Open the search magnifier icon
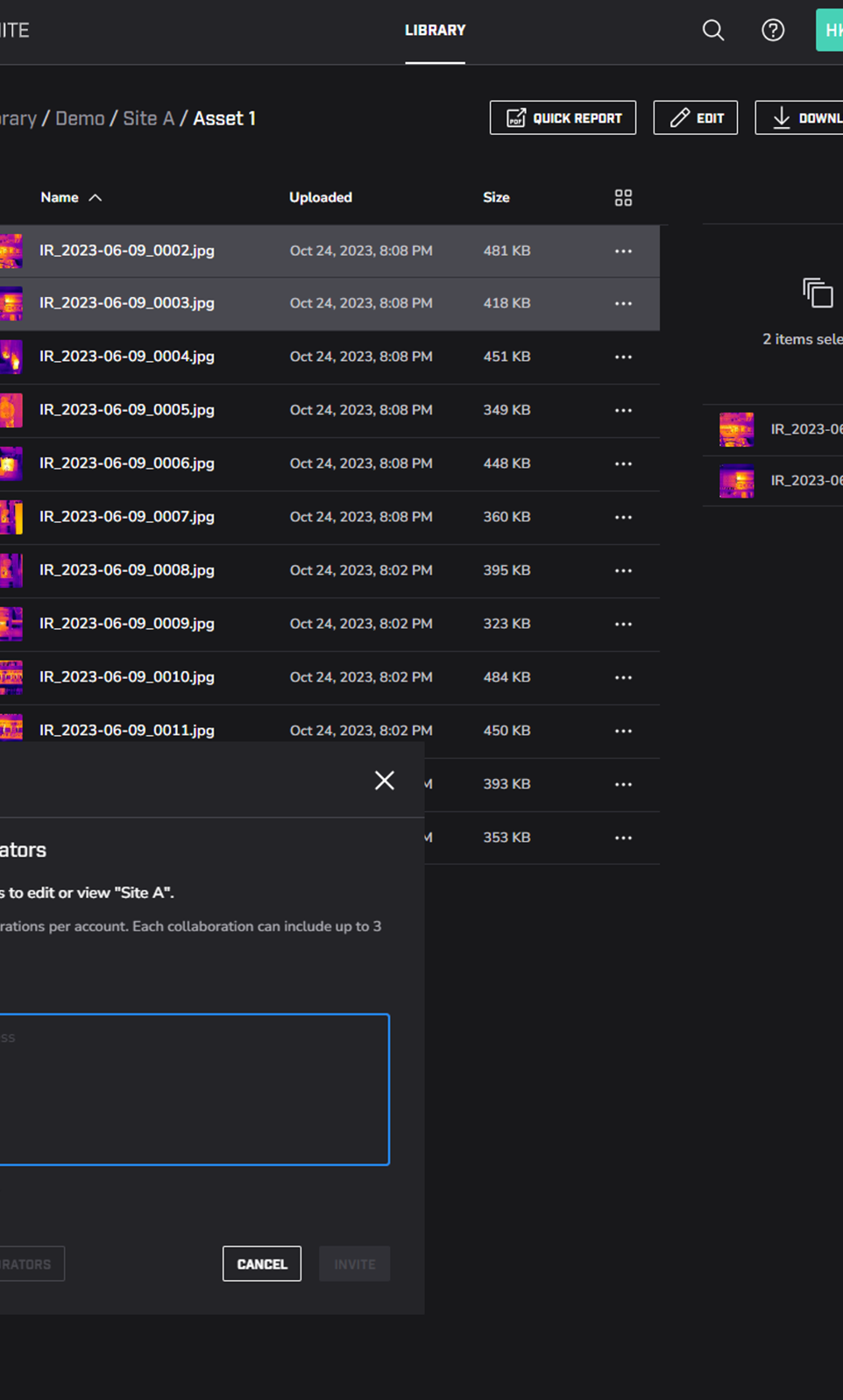 (x=713, y=31)
